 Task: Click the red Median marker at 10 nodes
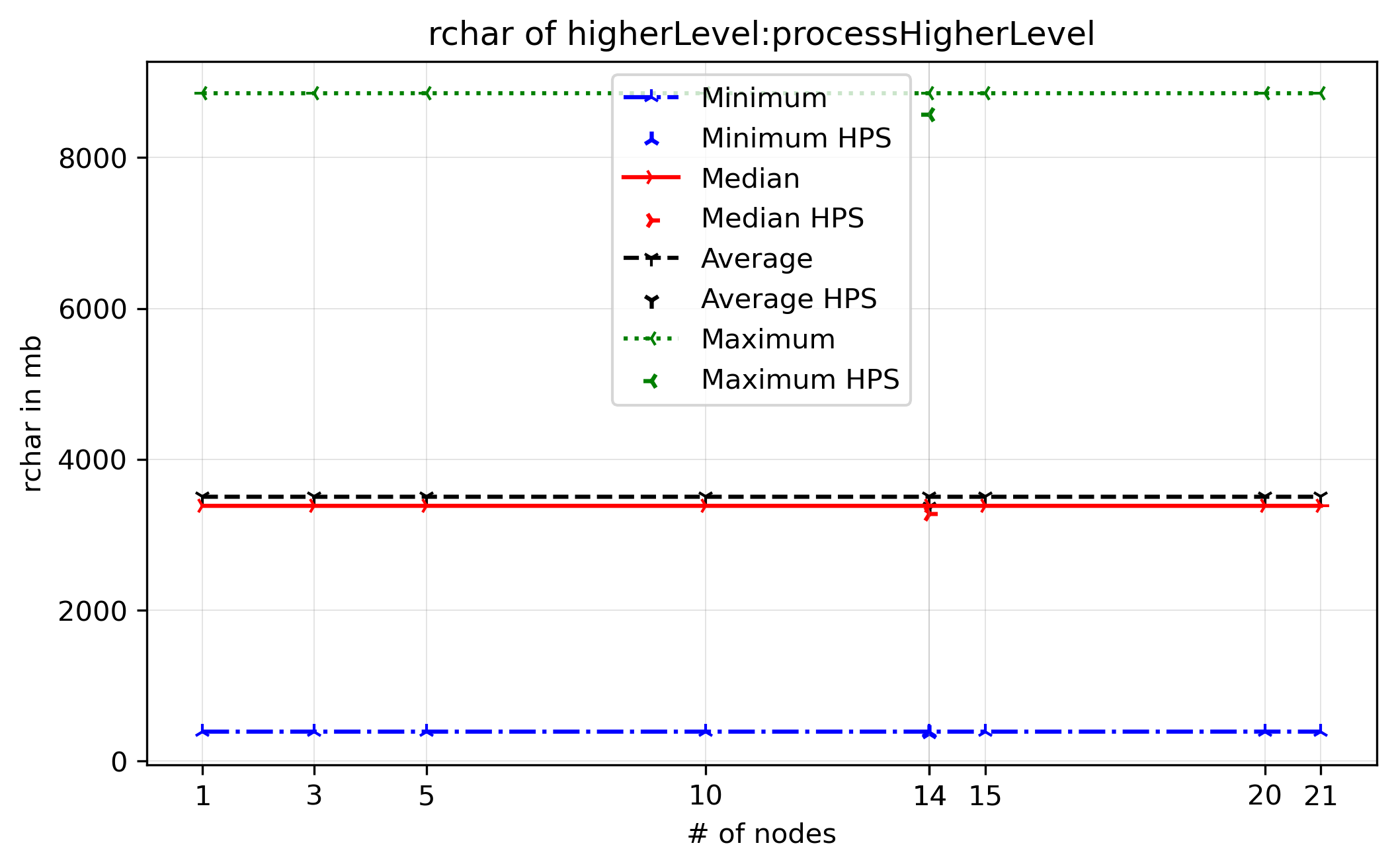pos(706,506)
